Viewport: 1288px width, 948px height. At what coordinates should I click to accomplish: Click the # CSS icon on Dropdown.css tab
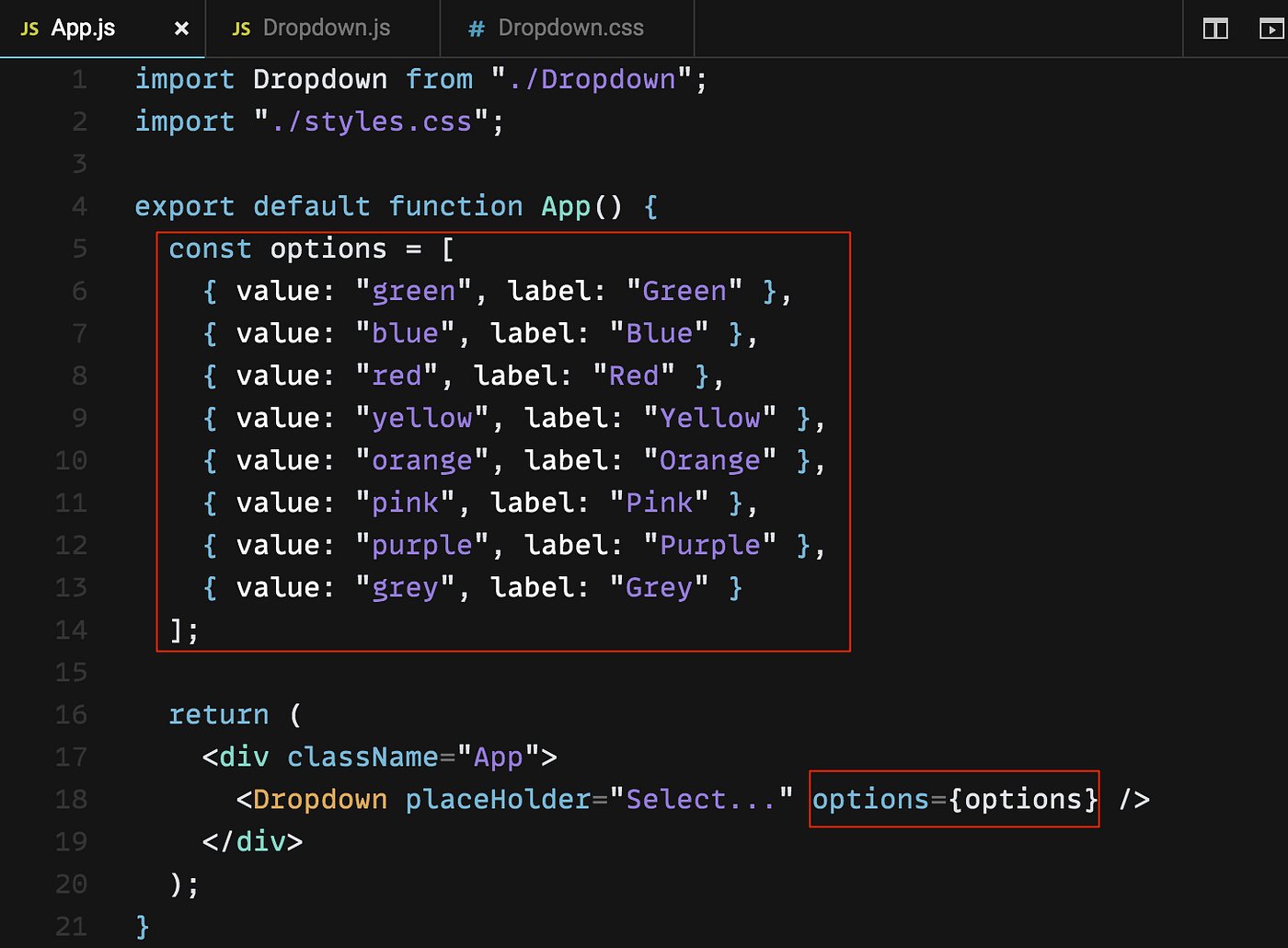point(476,29)
